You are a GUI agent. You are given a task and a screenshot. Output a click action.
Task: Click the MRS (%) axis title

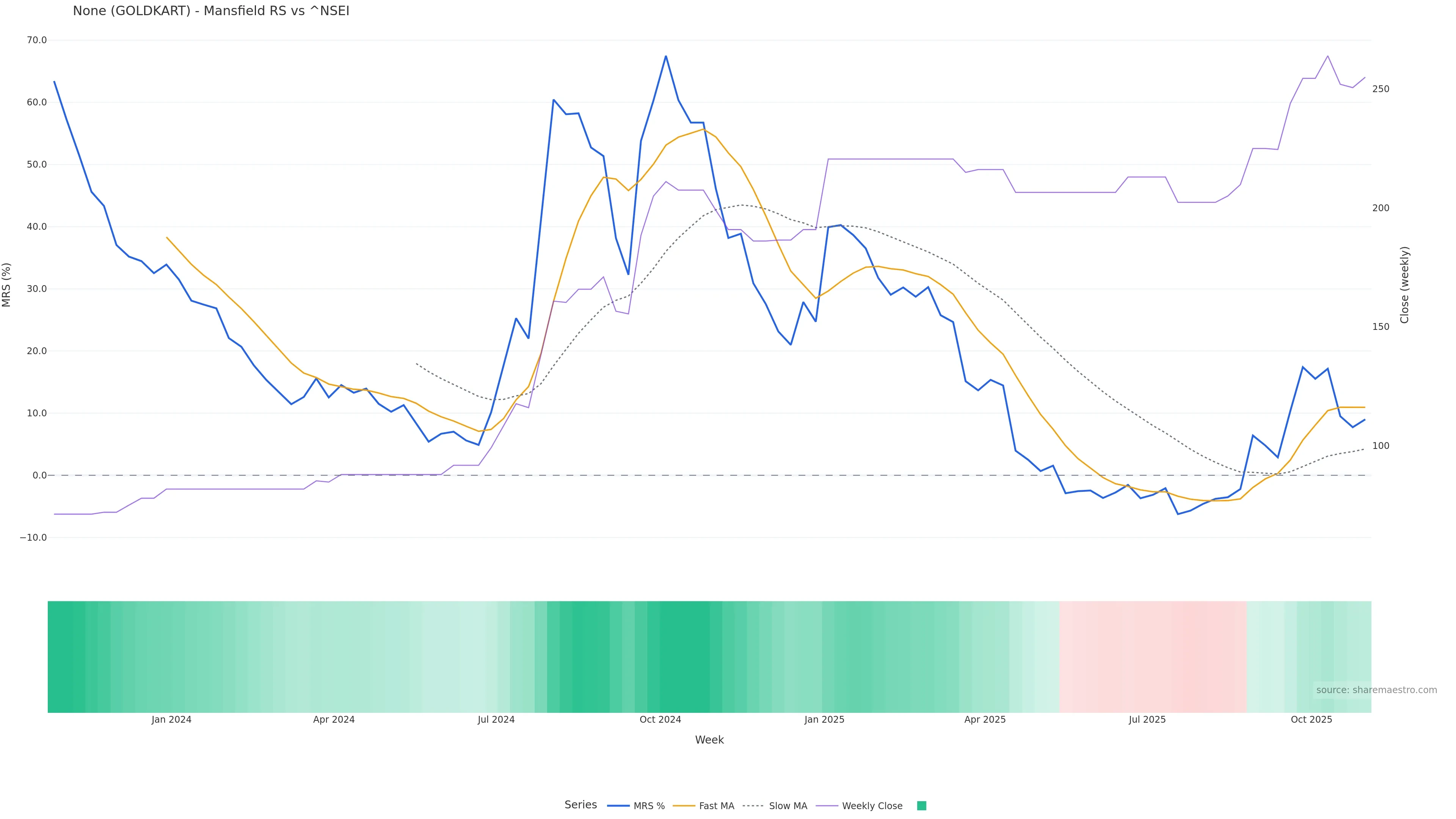(x=7, y=285)
